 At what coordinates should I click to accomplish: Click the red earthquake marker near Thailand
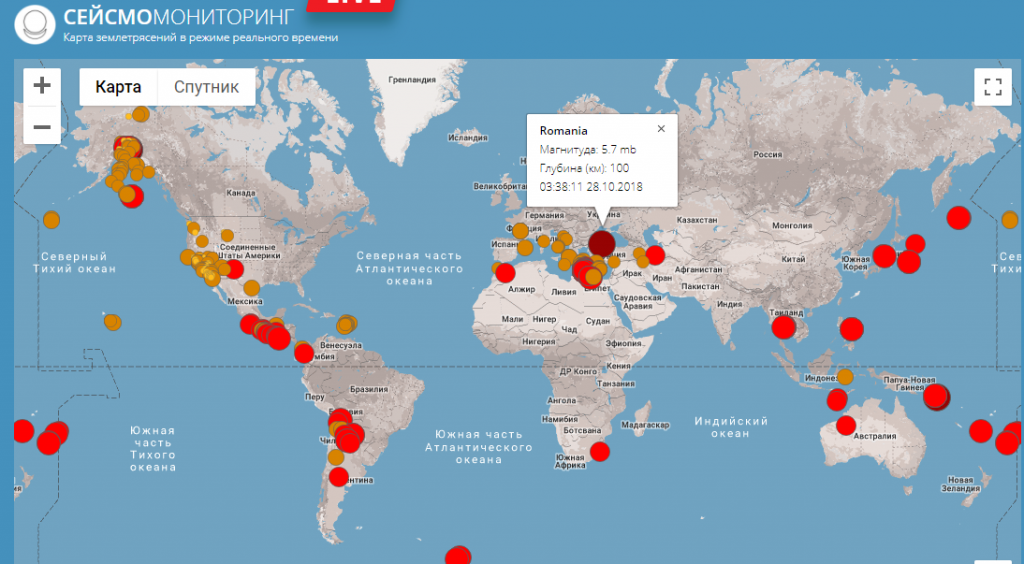tap(784, 326)
